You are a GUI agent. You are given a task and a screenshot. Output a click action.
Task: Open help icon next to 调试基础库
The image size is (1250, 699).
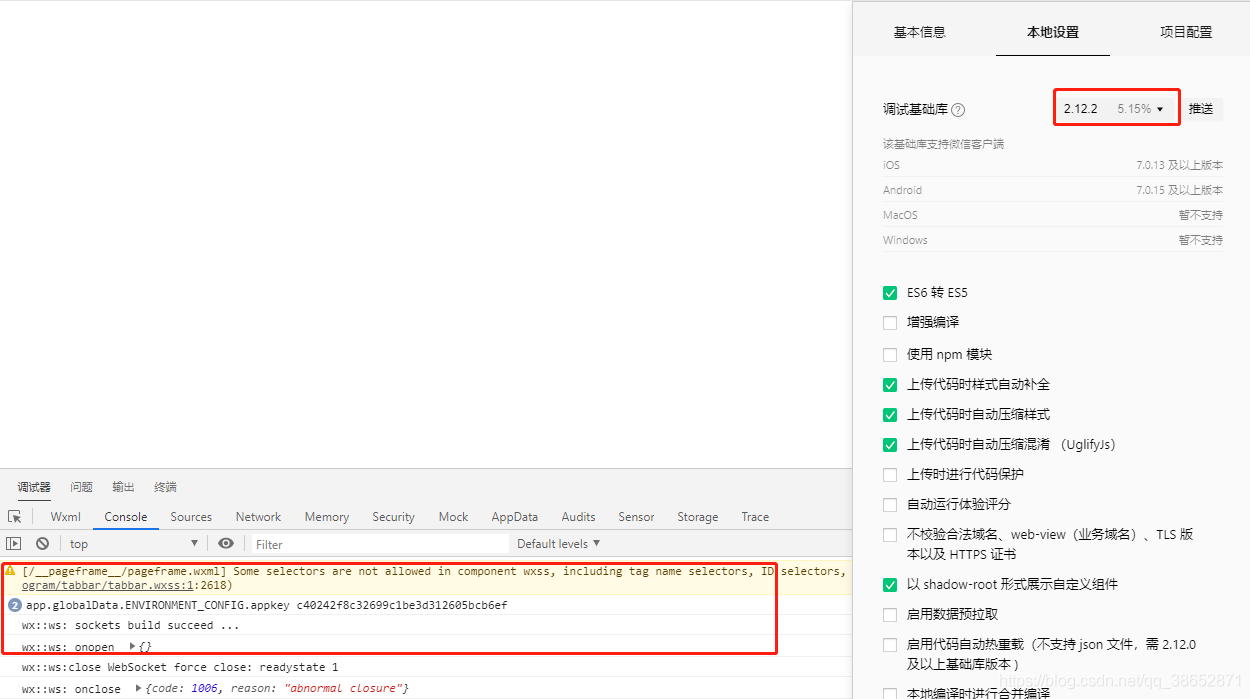pos(958,110)
